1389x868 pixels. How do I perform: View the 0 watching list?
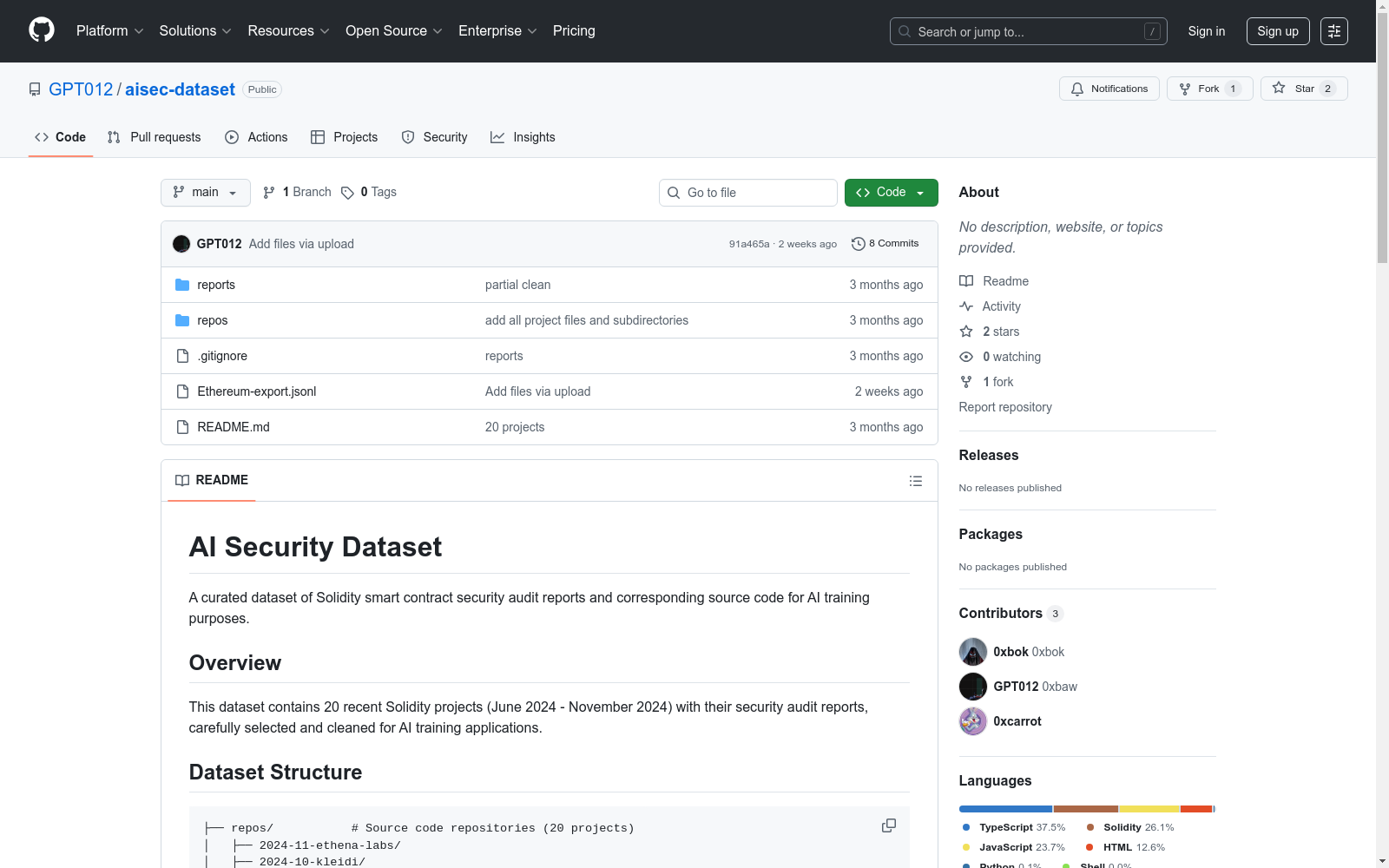tap(1000, 357)
